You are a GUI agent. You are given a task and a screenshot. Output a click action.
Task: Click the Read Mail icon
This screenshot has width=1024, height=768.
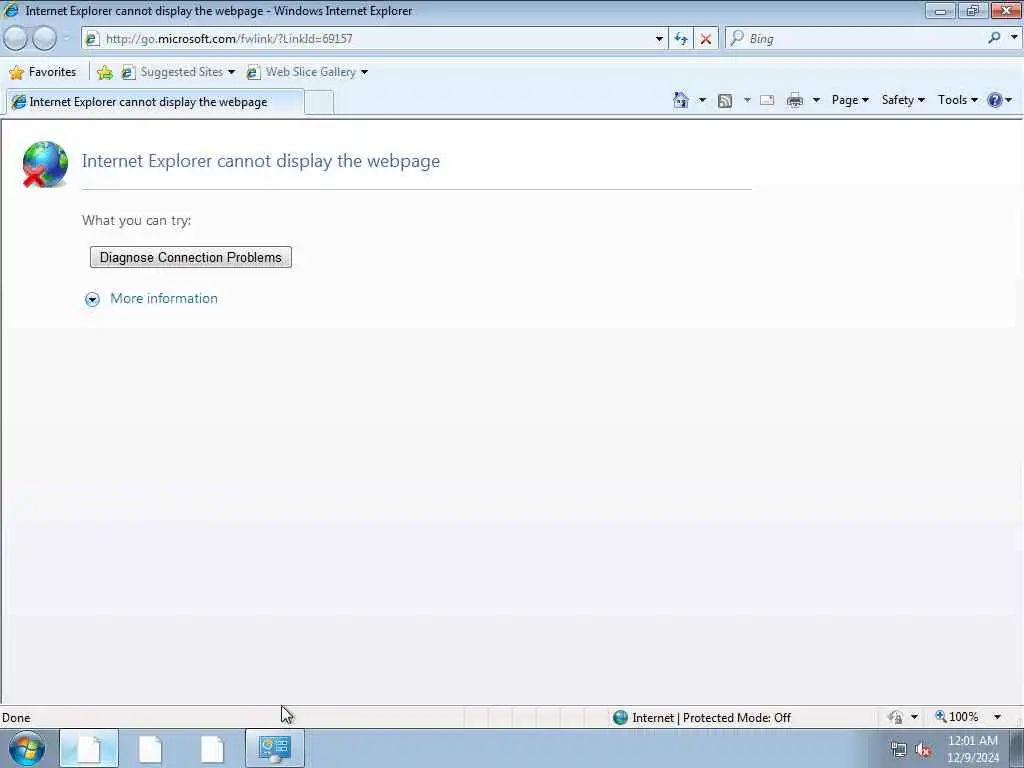coord(767,100)
